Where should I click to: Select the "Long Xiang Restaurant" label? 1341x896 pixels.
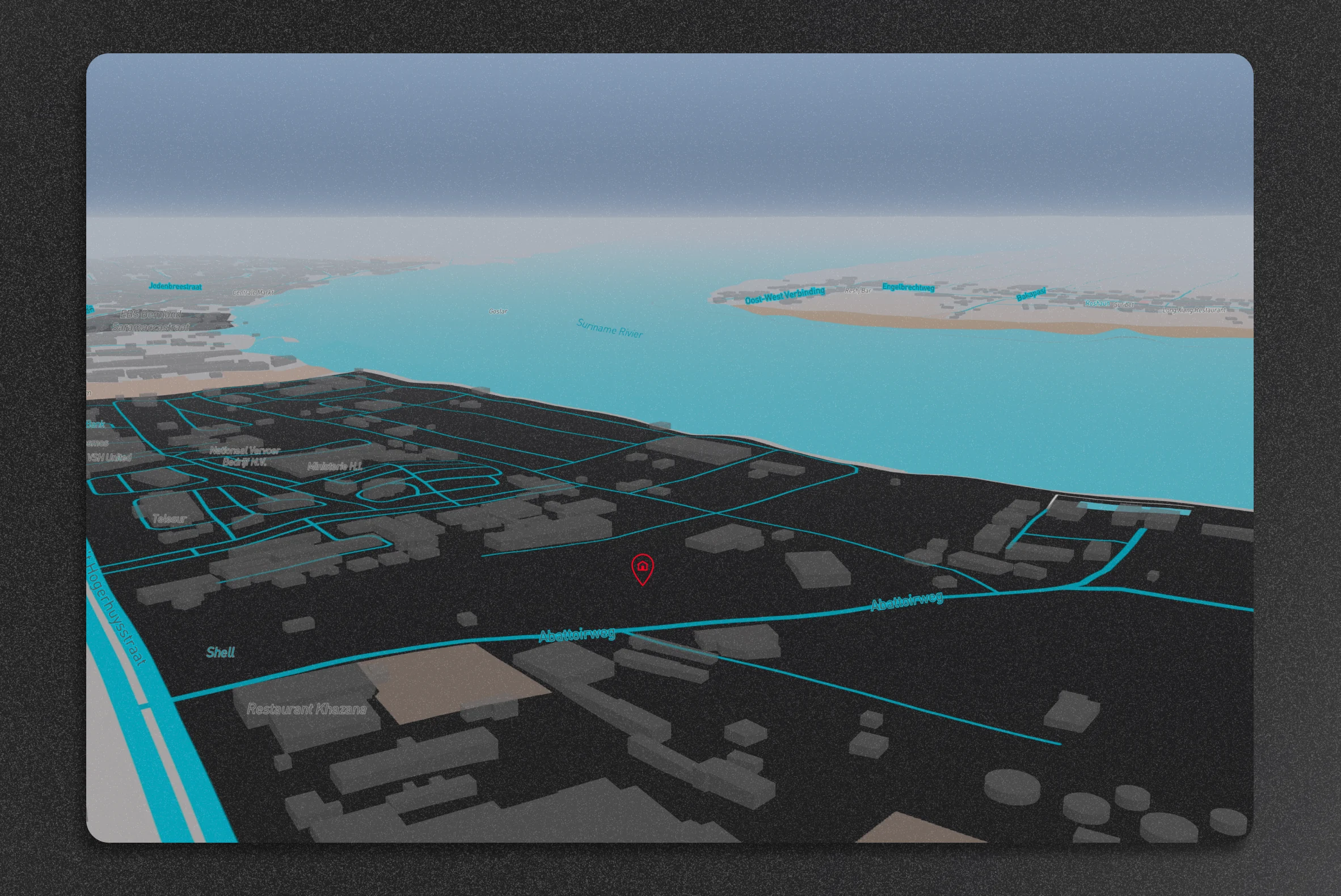tap(1194, 310)
